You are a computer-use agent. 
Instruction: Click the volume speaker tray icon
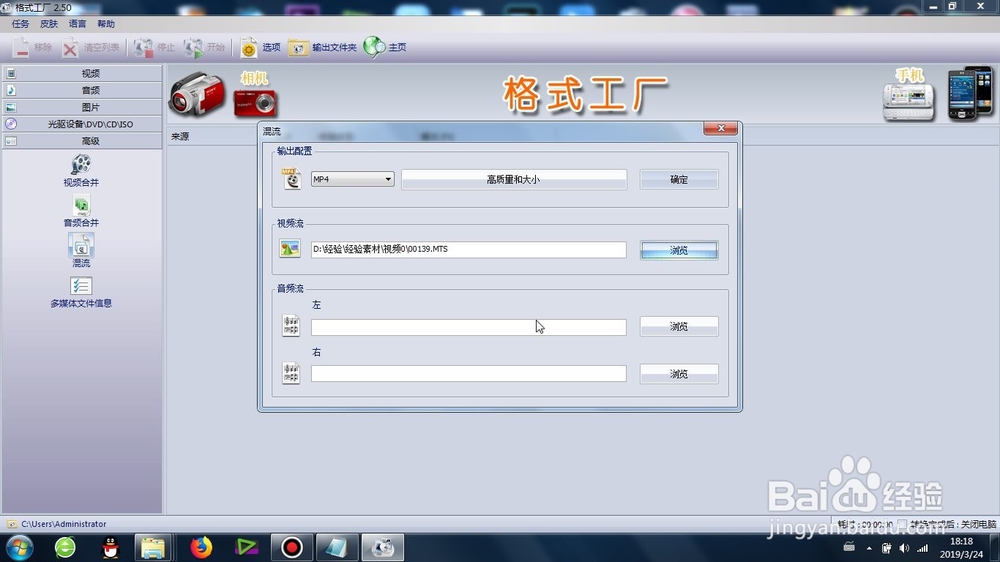pyautogui.click(x=904, y=548)
